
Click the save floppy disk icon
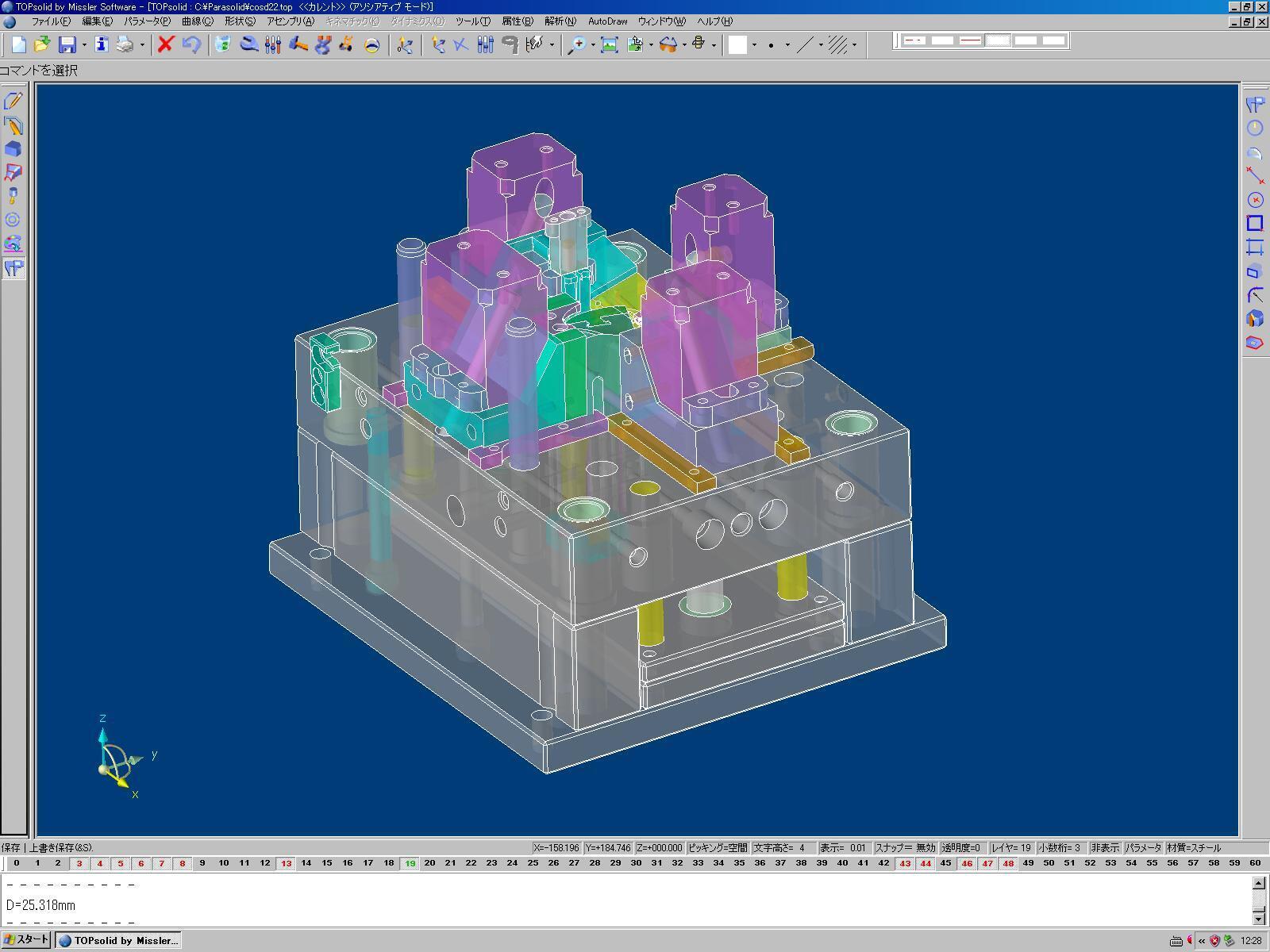(x=67, y=44)
